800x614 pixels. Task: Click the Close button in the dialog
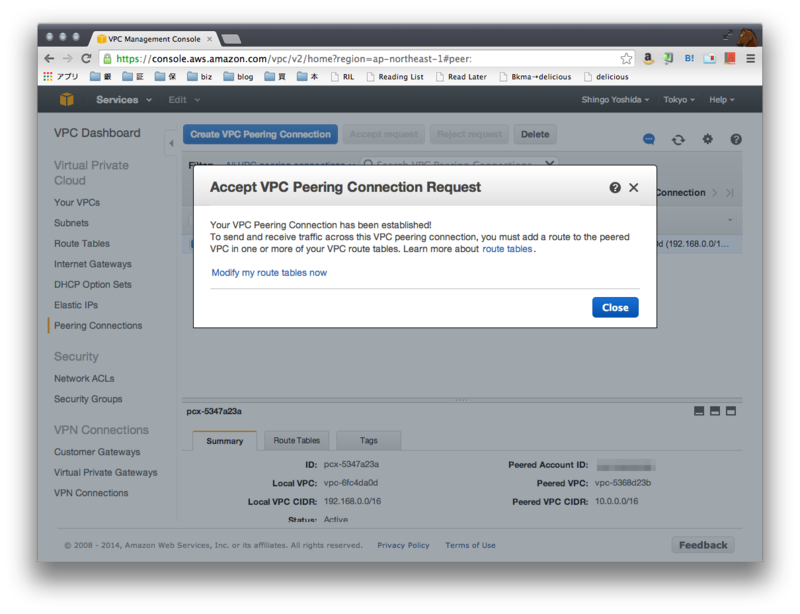pyautogui.click(x=615, y=307)
